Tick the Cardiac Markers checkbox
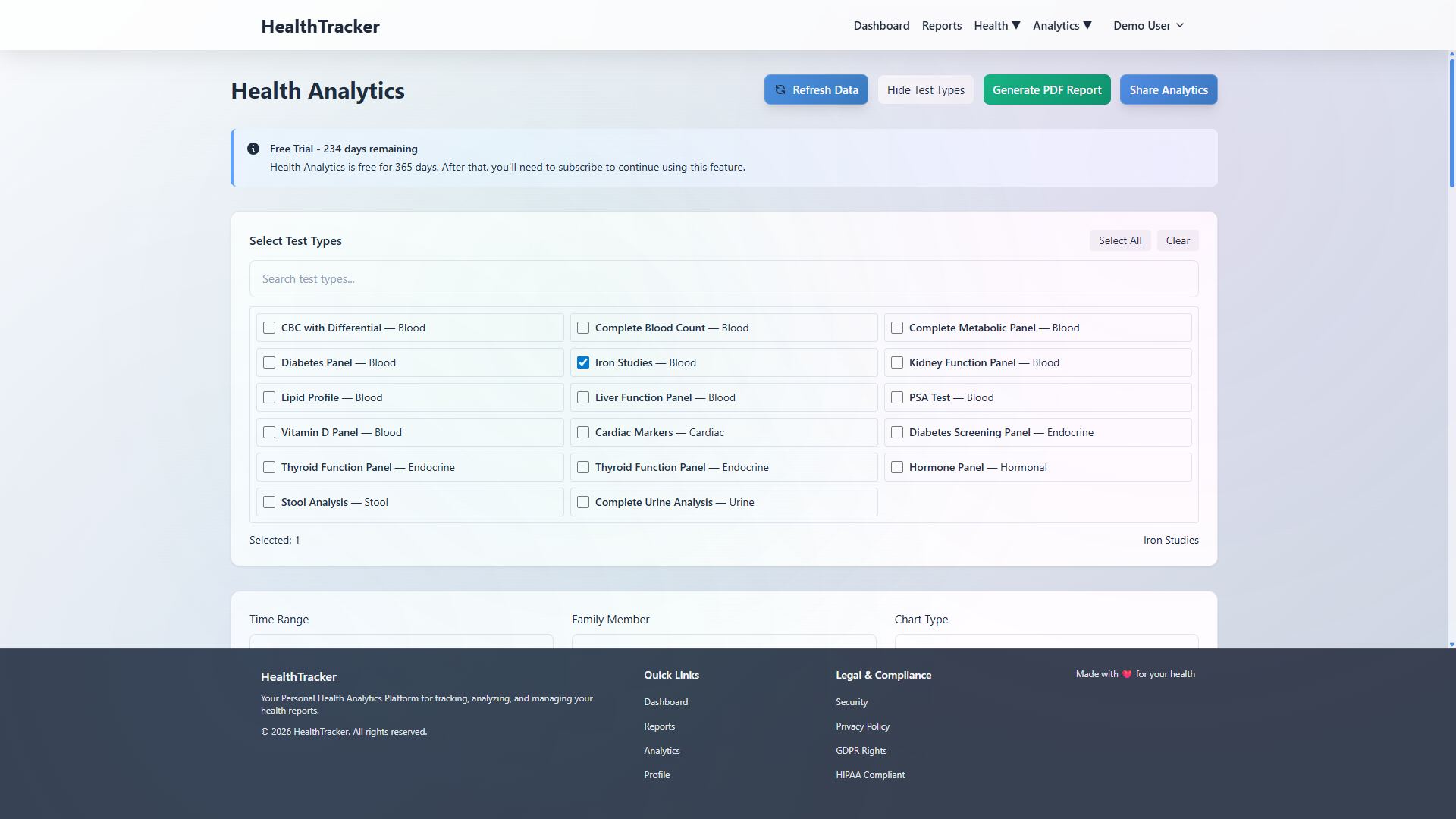This screenshot has height=819, width=1456. tap(583, 432)
